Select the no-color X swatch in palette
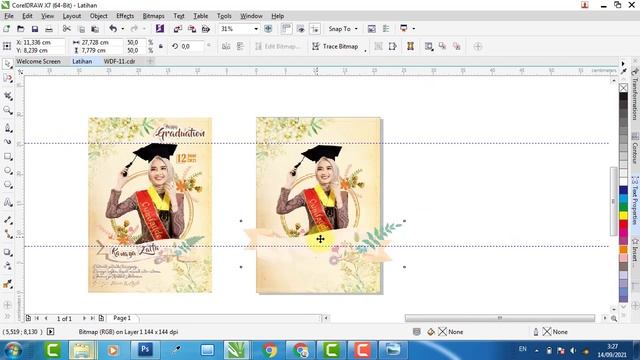The width and height of the screenshot is (640, 360). tap(623, 88)
